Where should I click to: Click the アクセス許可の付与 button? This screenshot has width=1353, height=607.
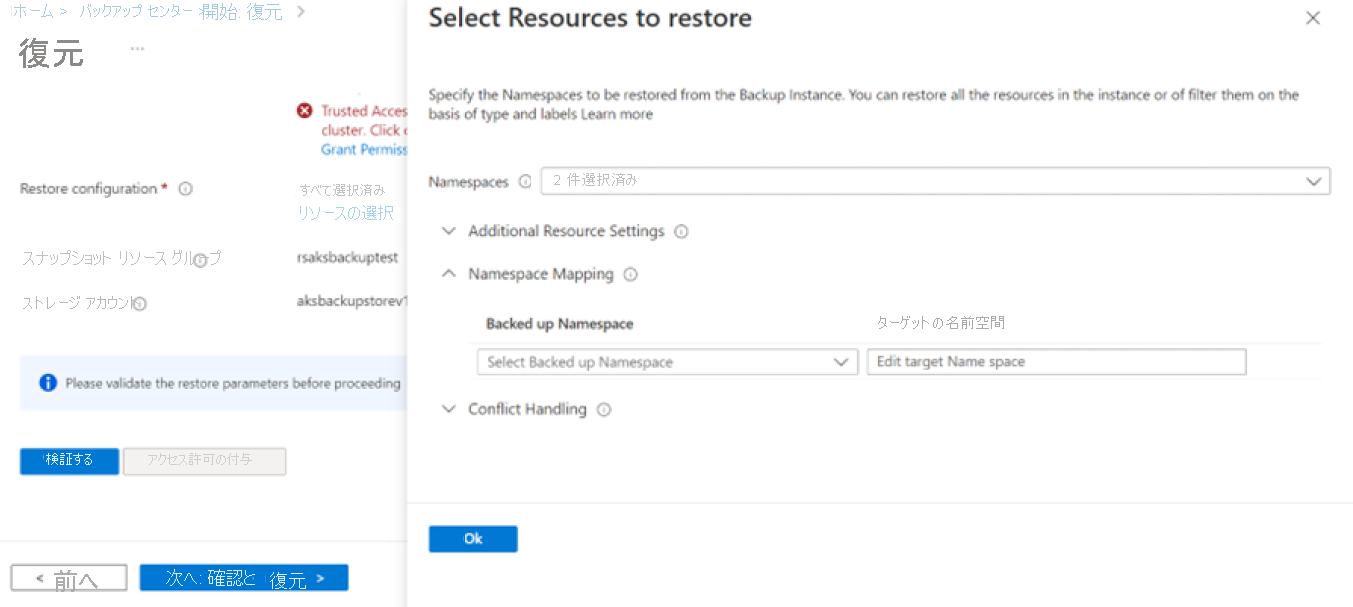[x=204, y=460]
